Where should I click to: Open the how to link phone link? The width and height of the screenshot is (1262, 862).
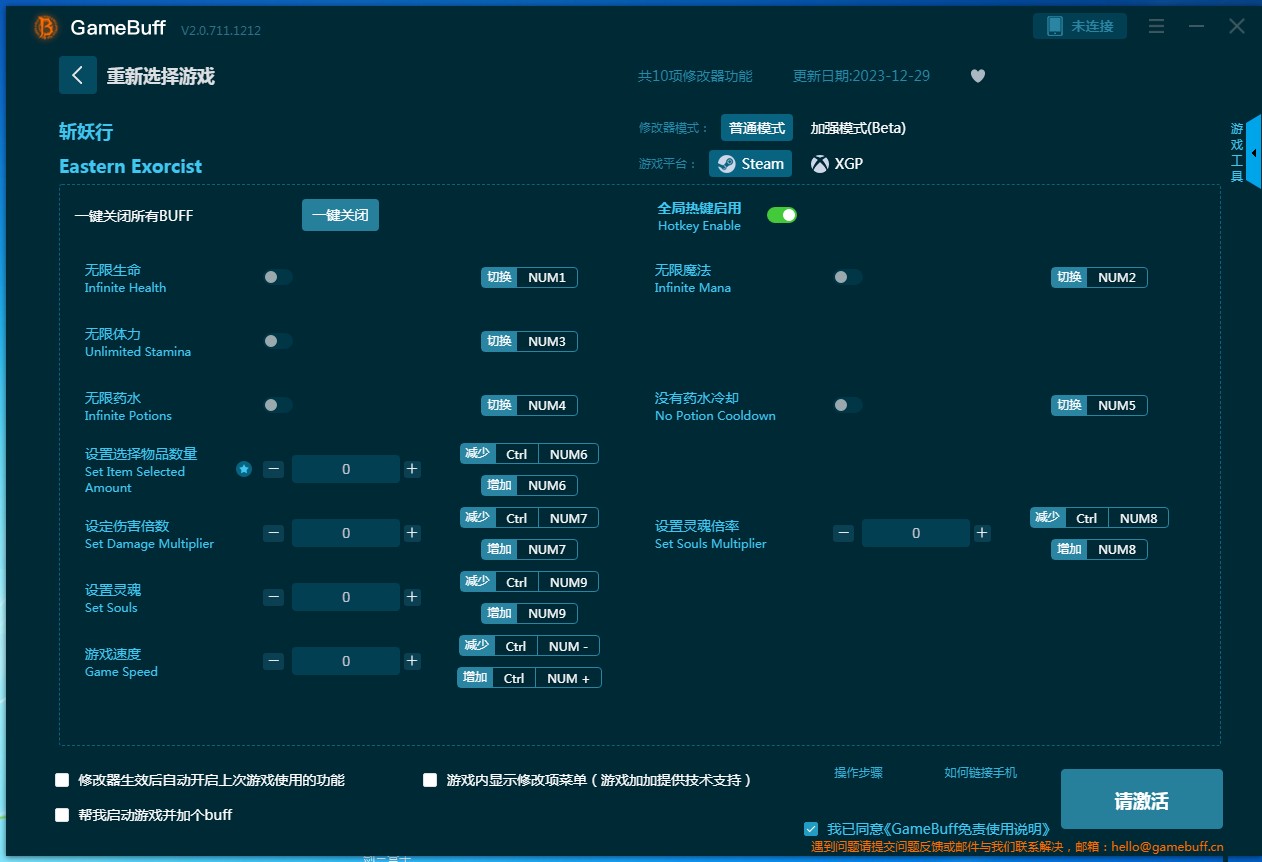pos(980,773)
